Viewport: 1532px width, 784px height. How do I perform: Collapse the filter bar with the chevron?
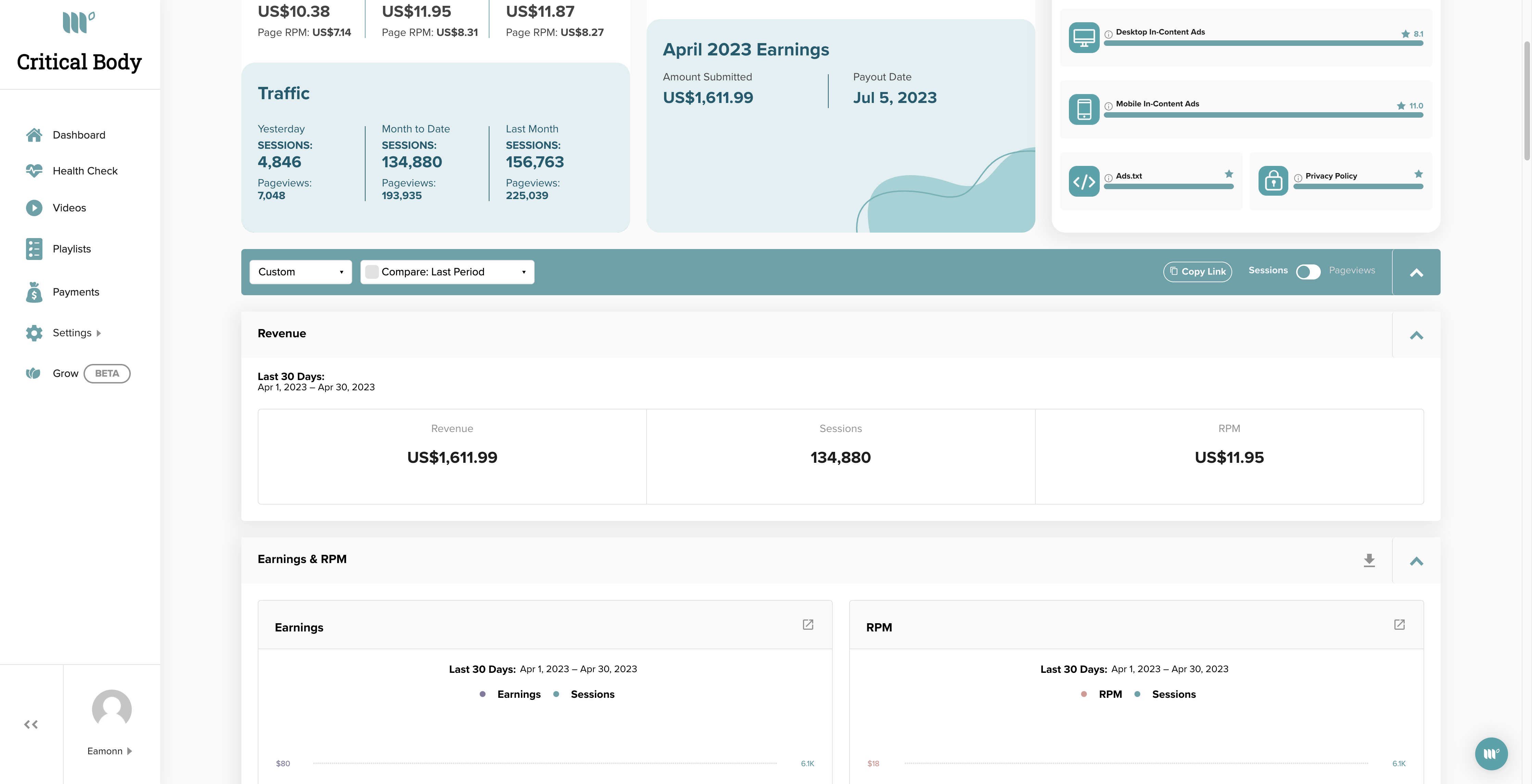1416,273
